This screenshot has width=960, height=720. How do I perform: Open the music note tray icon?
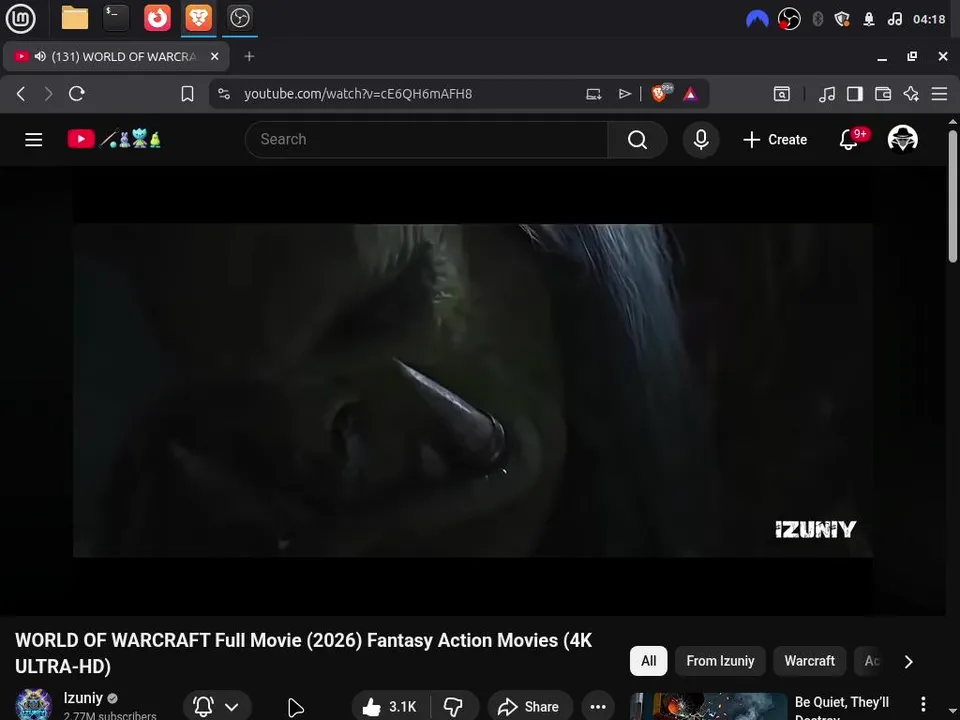point(894,19)
